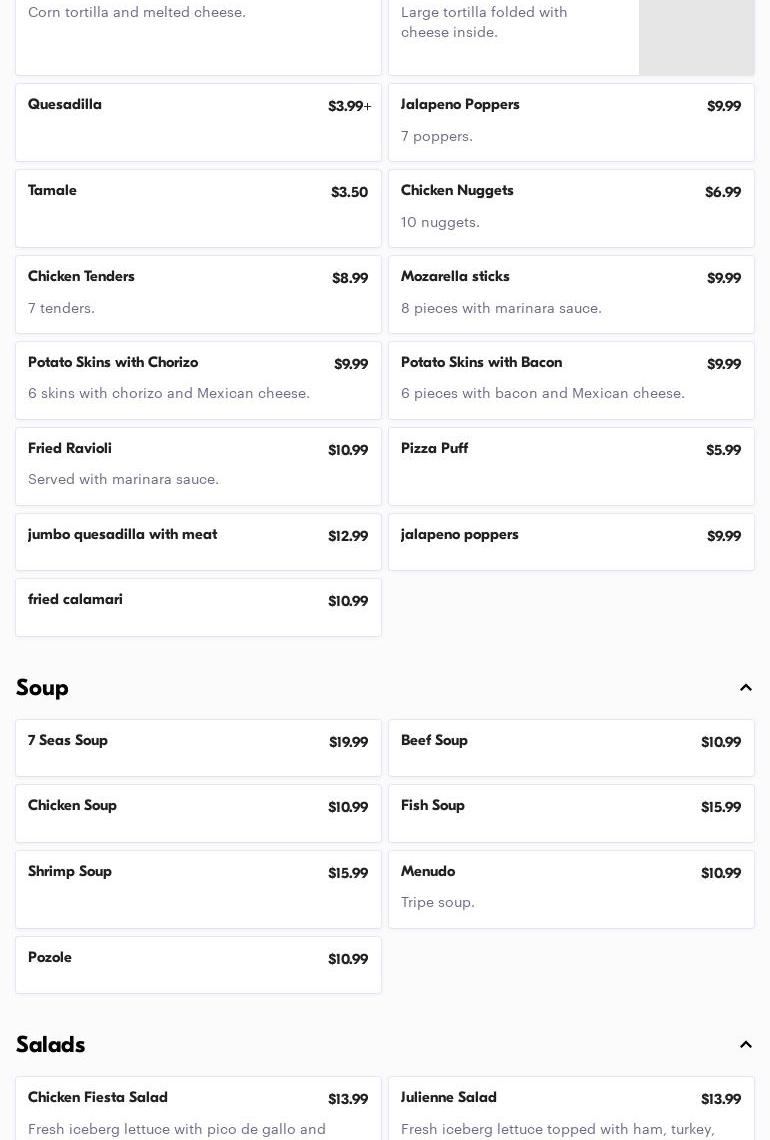Pick the jumbo quesadilla with meat
The width and height of the screenshot is (770, 1140).
[198, 542]
